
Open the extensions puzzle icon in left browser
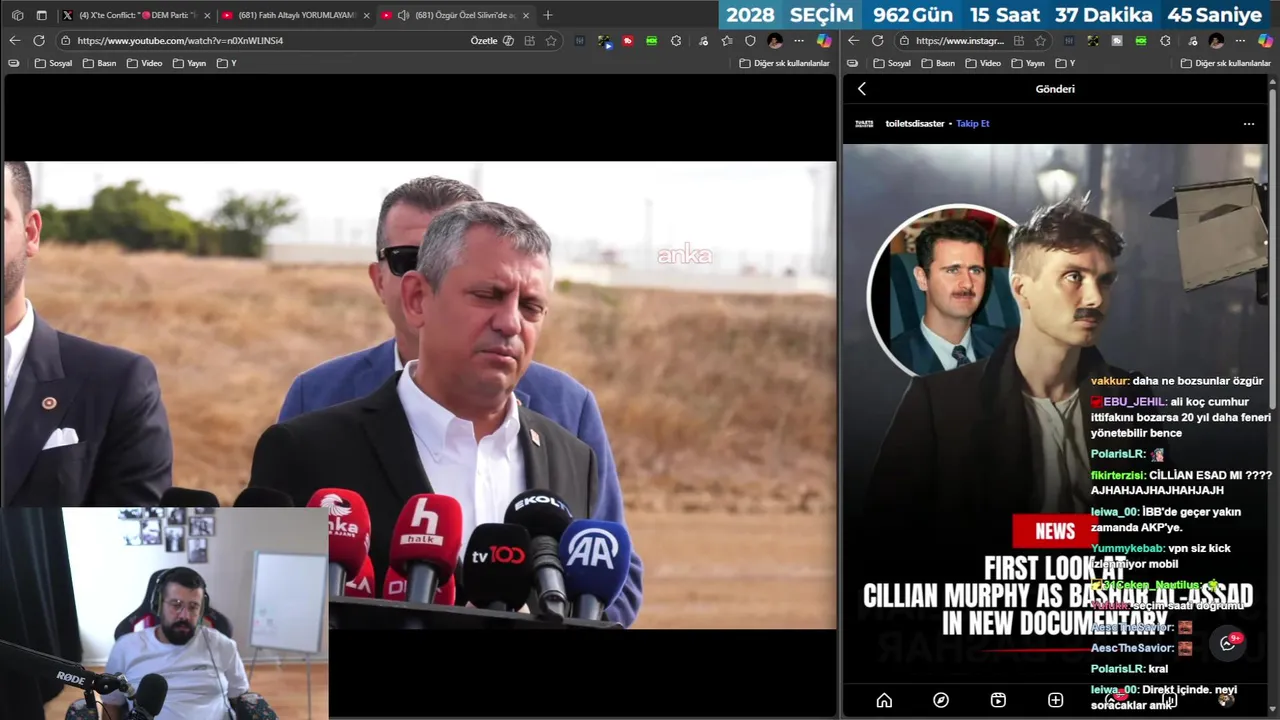pos(676,41)
